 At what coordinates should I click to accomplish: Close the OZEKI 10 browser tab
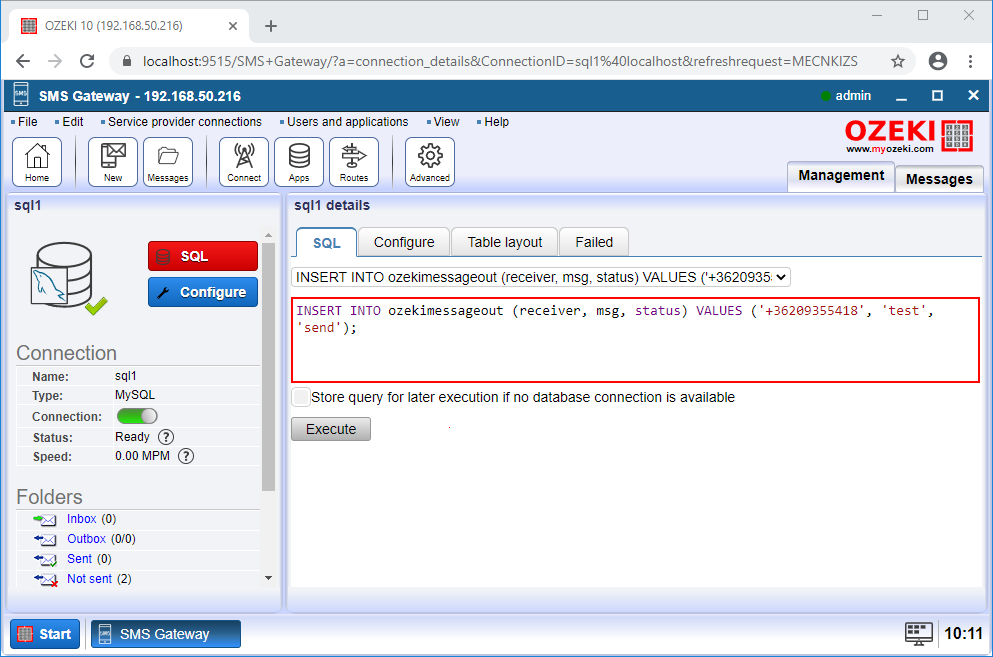point(232,26)
